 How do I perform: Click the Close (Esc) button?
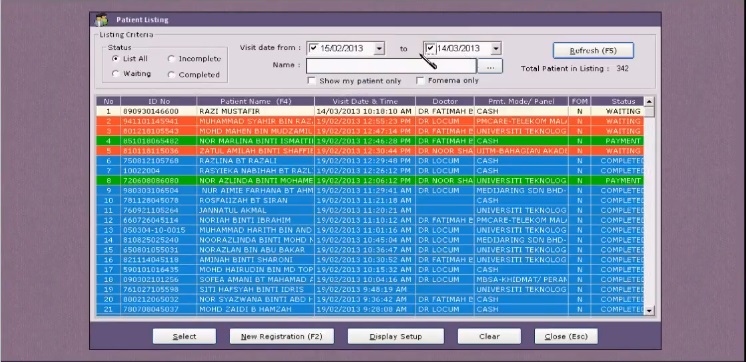coord(566,336)
